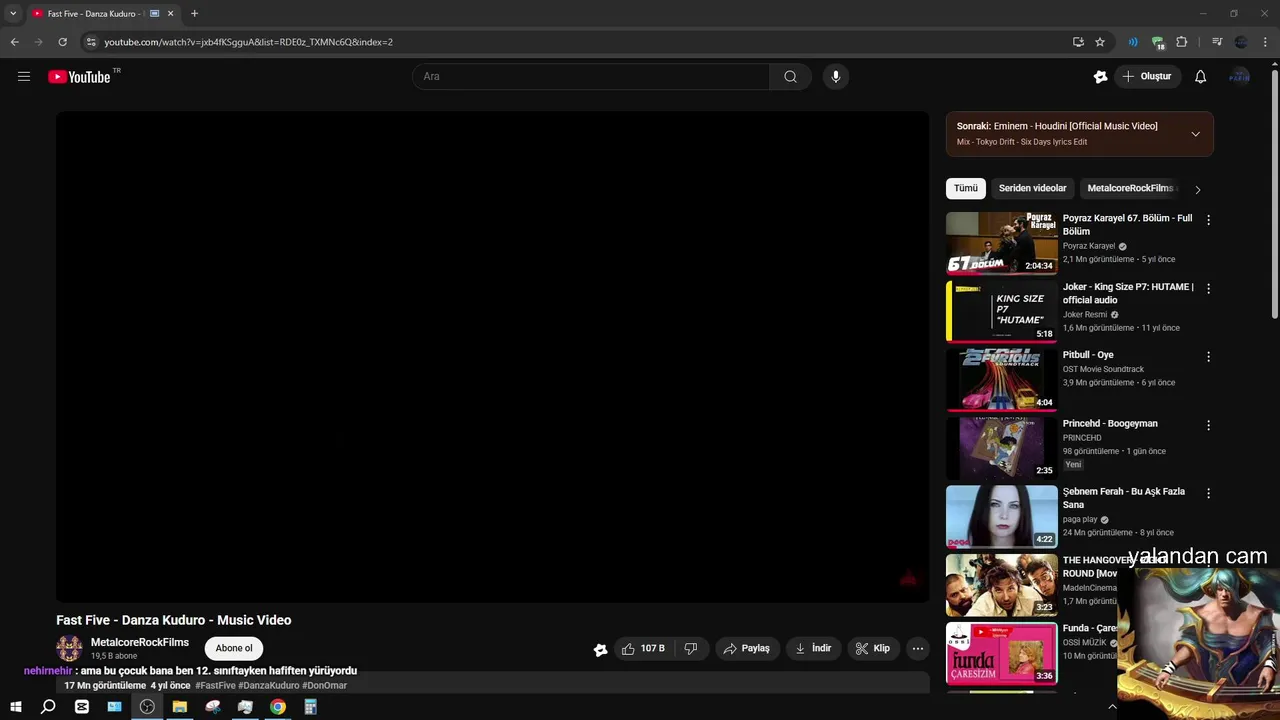The width and height of the screenshot is (1280, 720).
Task: Open options for Joker King Size video
Action: (x=1208, y=288)
